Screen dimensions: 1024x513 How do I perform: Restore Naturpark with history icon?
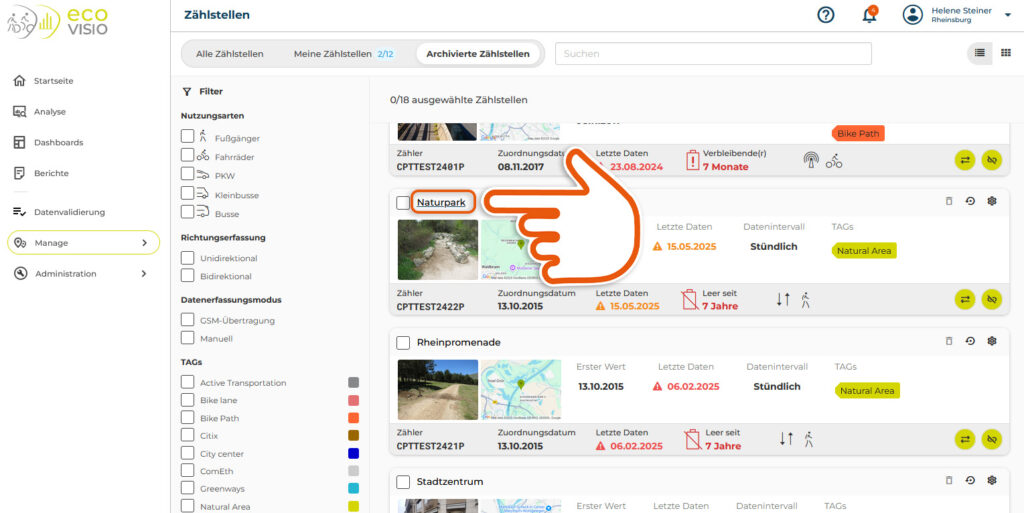click(x=970, y=201)
